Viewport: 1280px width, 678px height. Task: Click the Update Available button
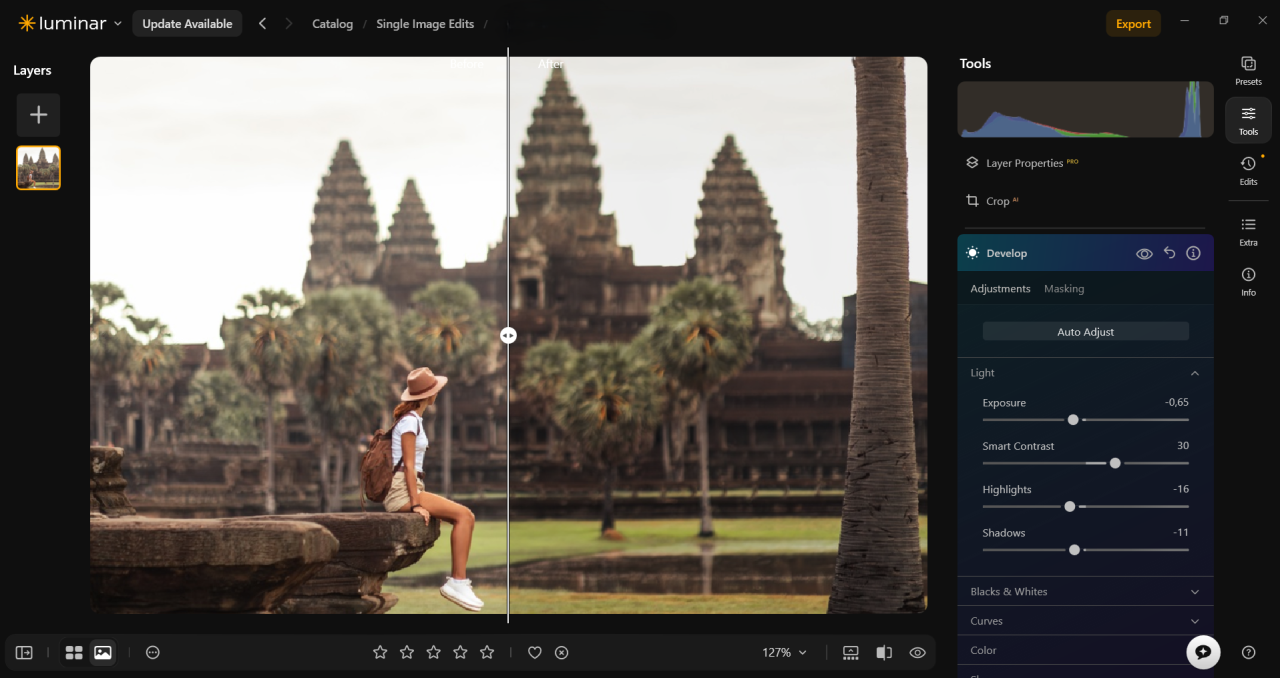point(187,23)
